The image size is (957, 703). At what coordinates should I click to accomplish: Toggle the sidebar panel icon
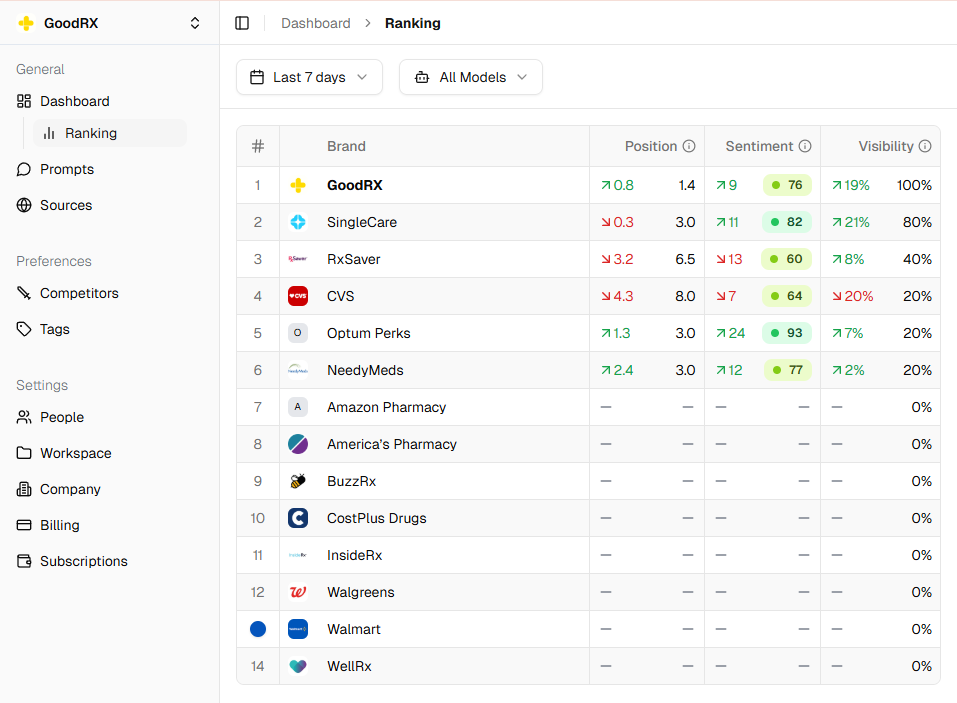tap(242, 23)
